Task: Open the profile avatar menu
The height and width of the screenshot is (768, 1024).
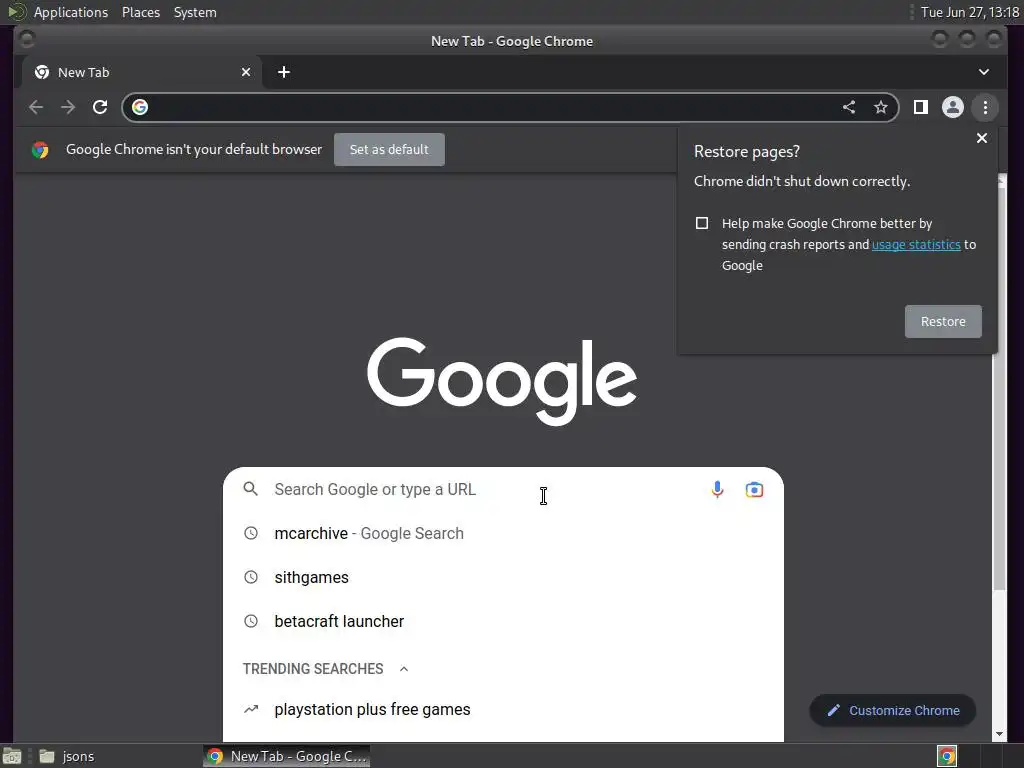Action: [x=953, y=107]
